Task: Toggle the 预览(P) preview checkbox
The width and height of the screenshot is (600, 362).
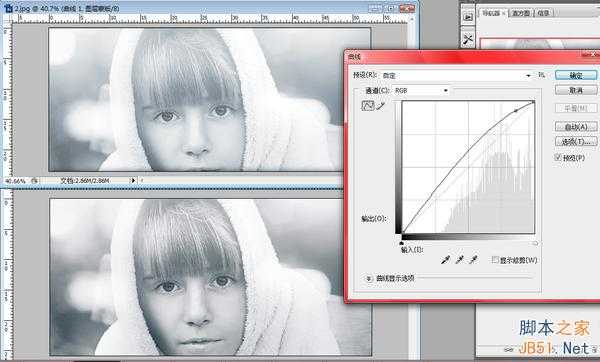Action: coord(558,157)
